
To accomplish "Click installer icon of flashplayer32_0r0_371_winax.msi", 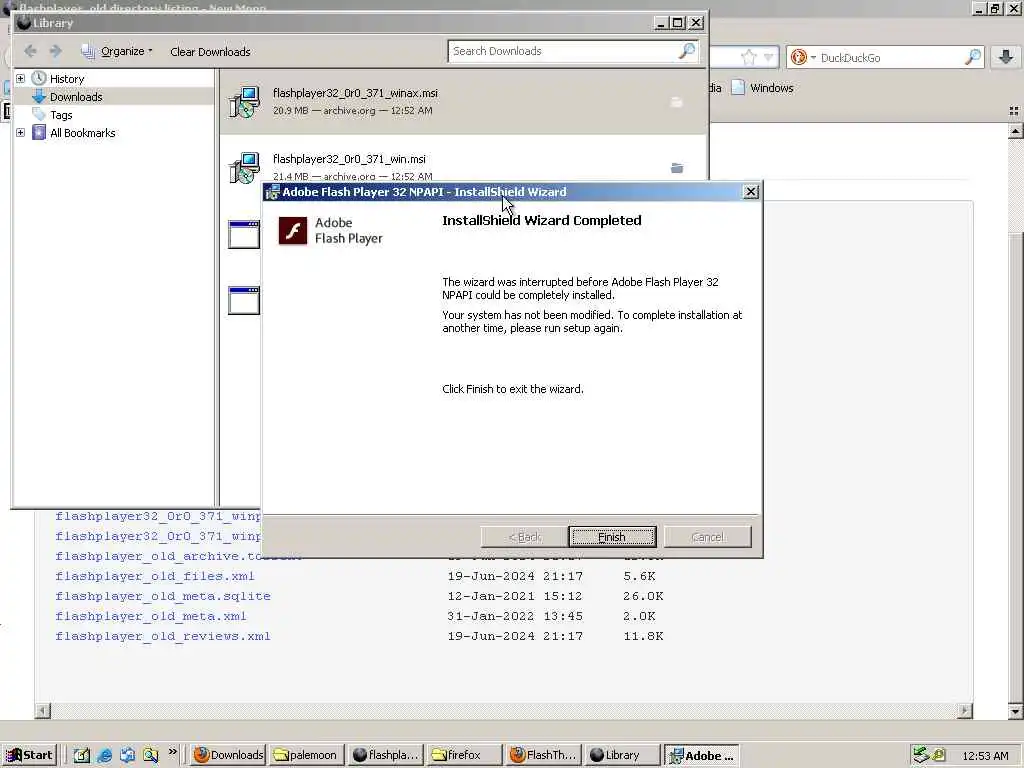I will pyautogui.click(x=244, y=102).
